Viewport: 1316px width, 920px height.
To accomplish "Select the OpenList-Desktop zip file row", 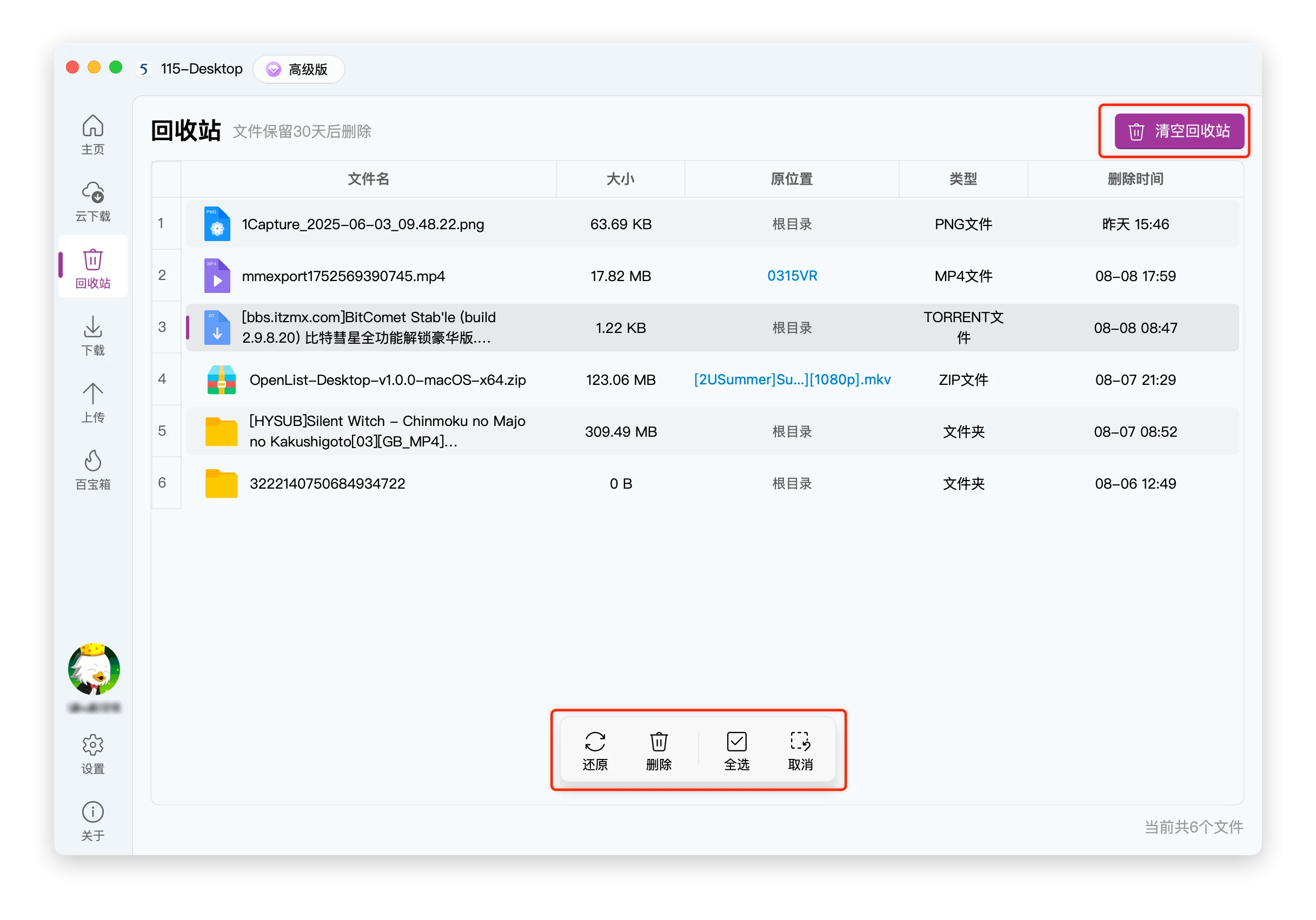I will point(388,380).
